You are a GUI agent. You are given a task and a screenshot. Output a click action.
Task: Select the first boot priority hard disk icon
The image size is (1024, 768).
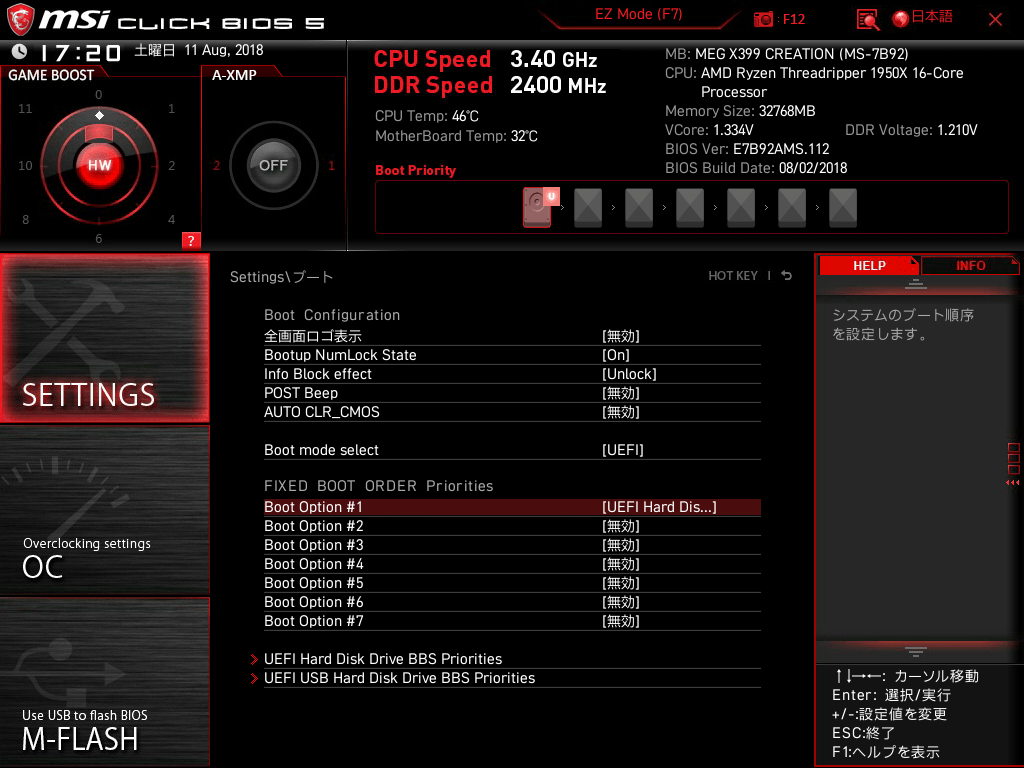[x=537, y=207]
